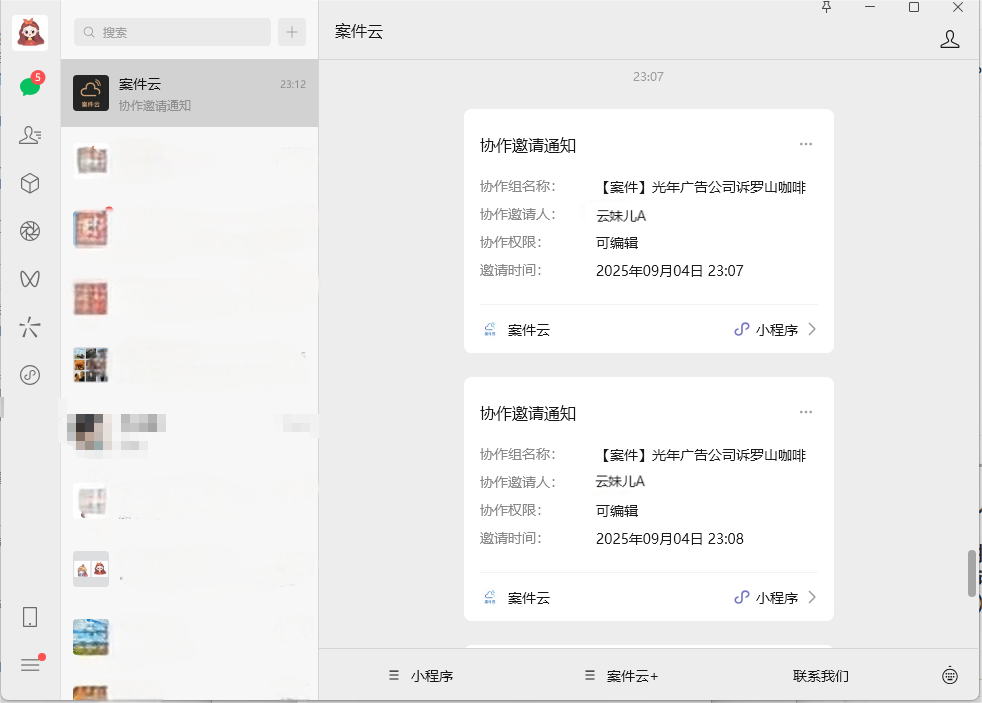
Task: Click the phone icon in the sidebar
Action: (x=30, y=617)
